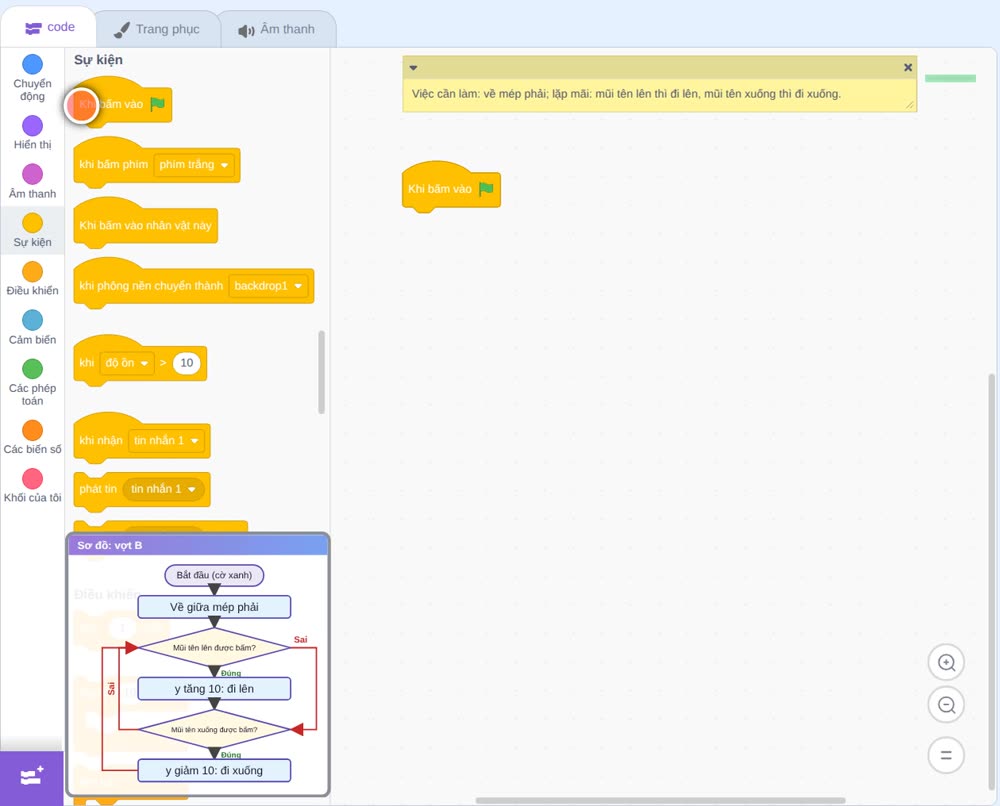
Task: Click the value 10 input in khi block
Action: (186, 363)
